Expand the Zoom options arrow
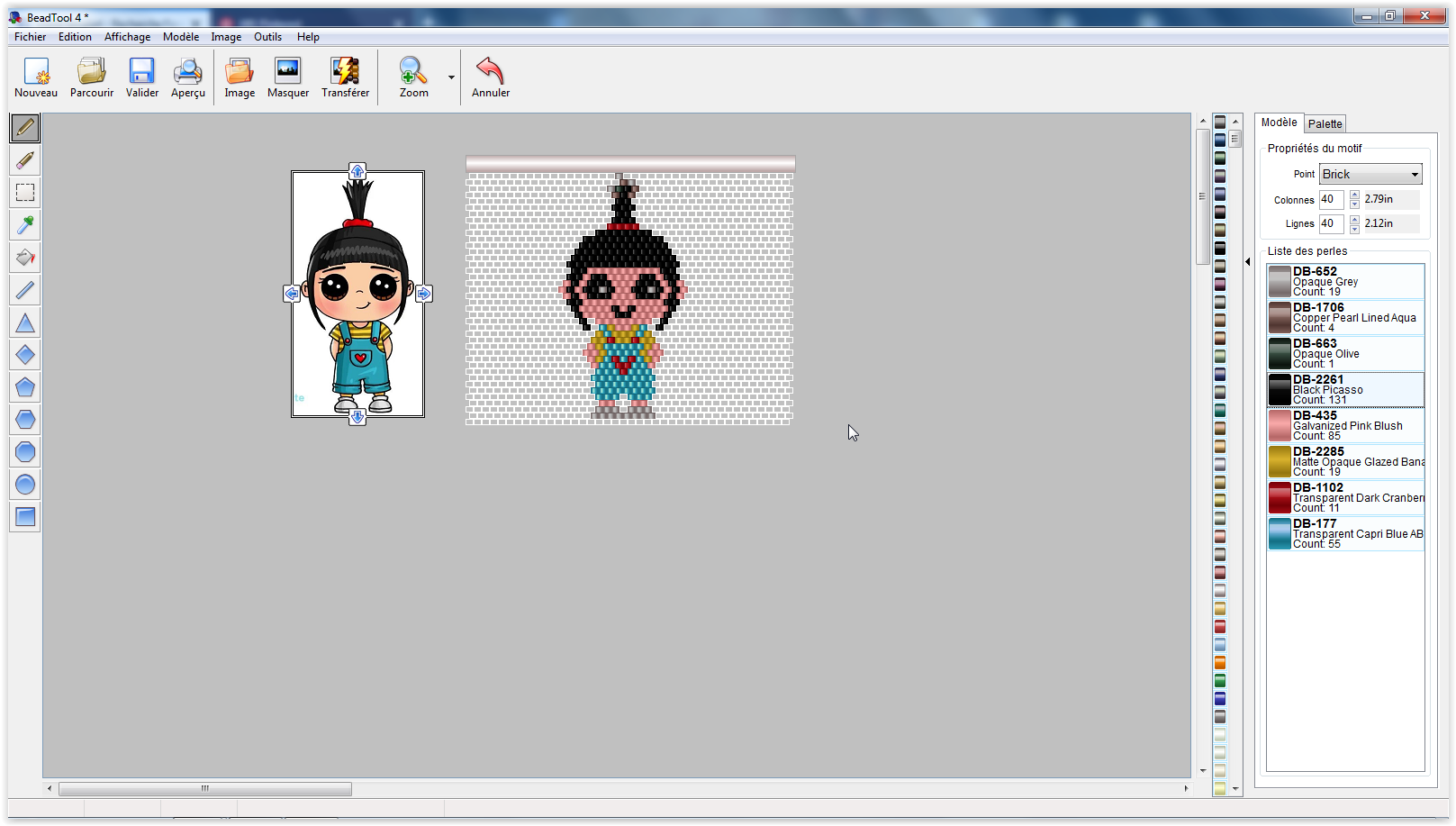1456x826 pixels. point(450,77)
